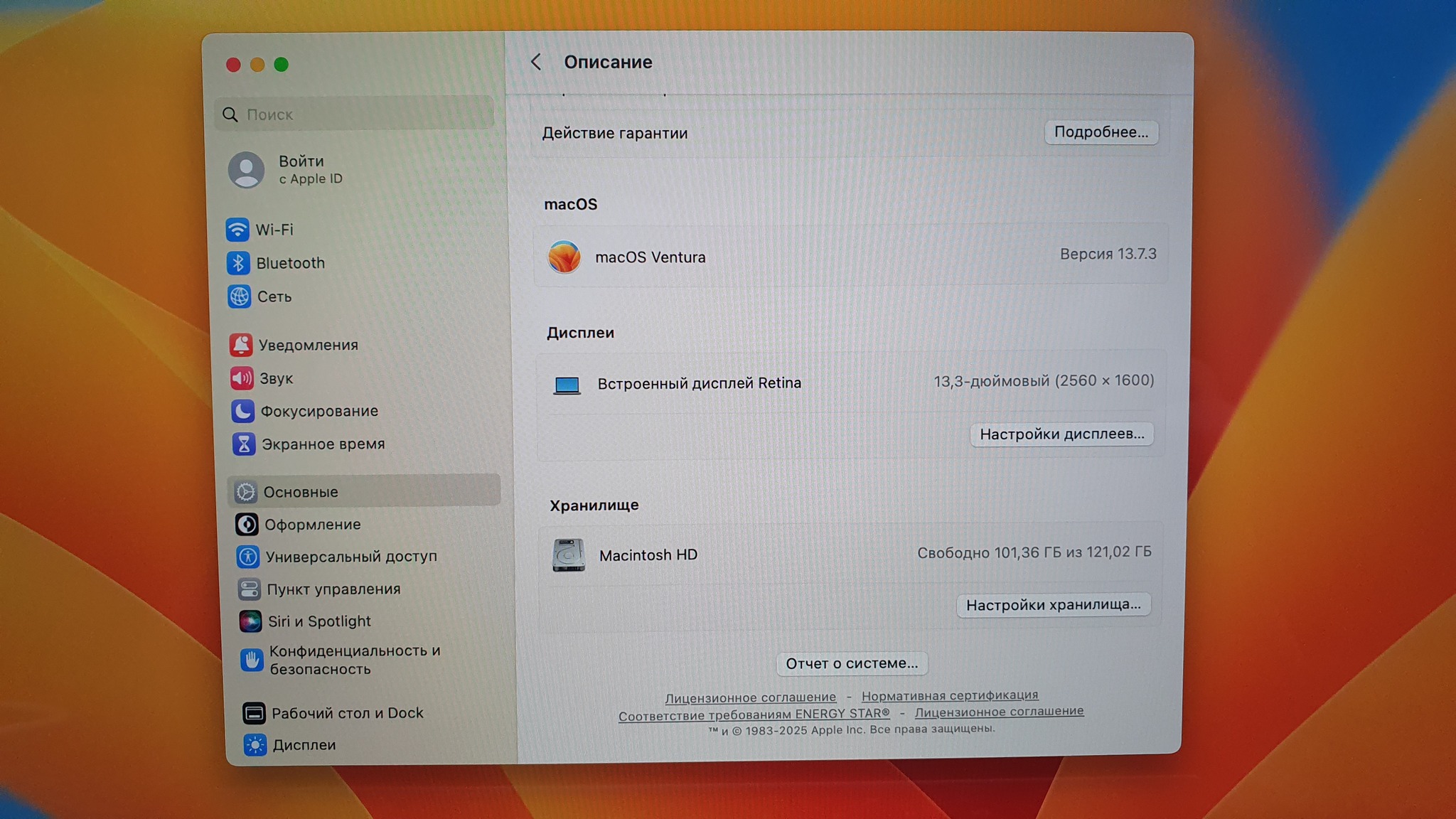Open Bluetooth settings via its icon
This screenshot has width=1456, height=819.
238,263
